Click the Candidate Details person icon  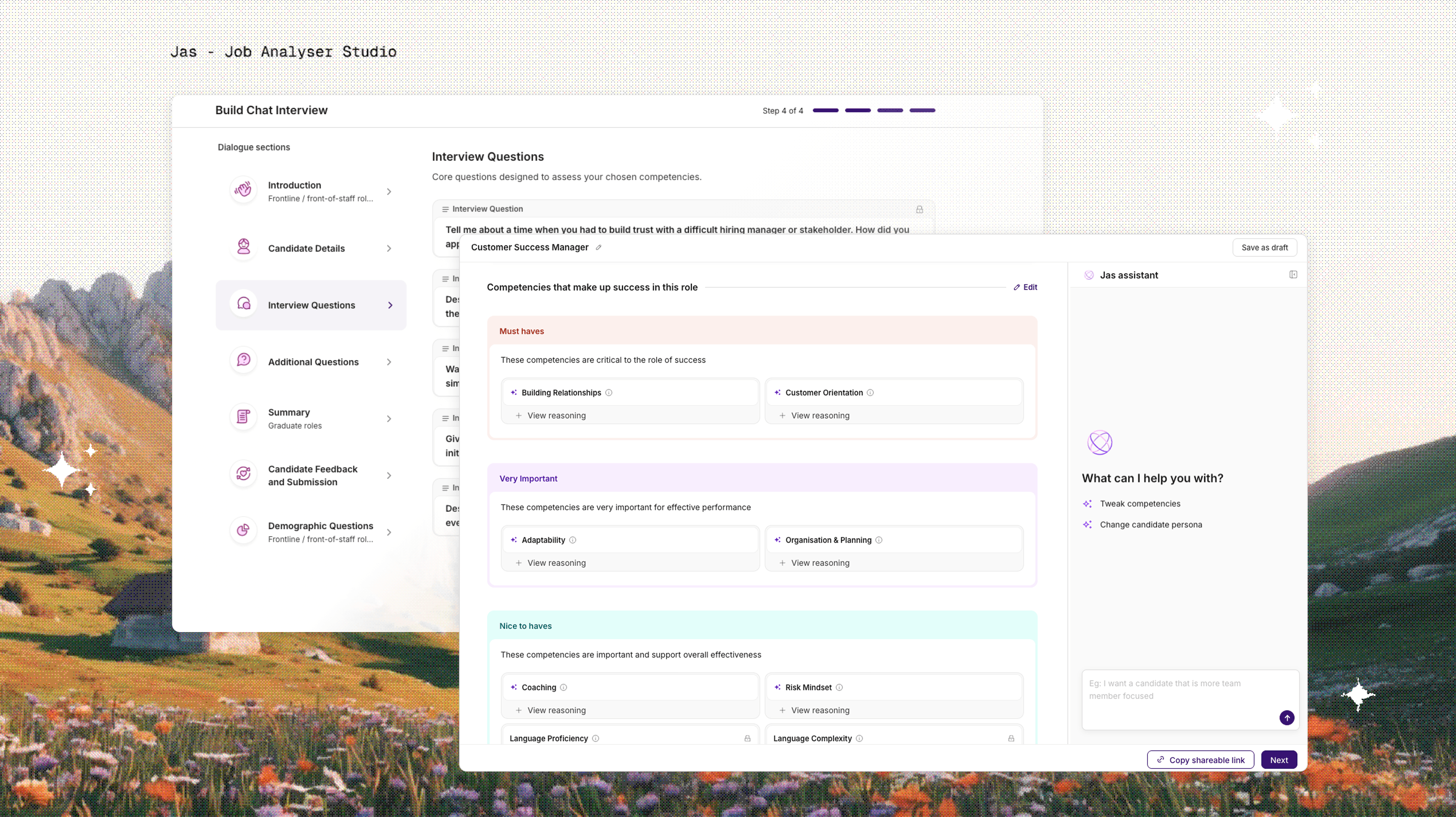244,247
